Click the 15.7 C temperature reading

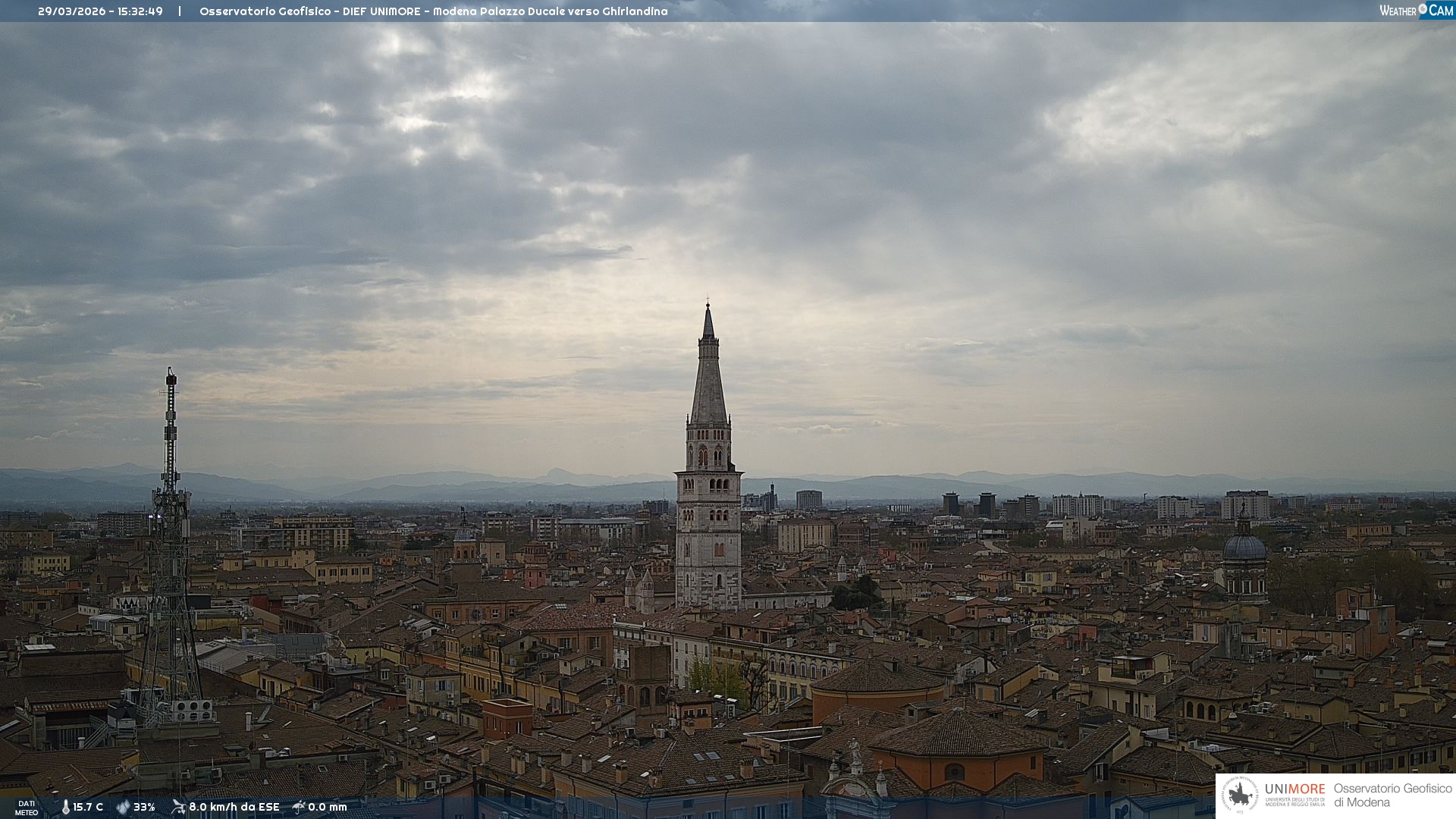click(x=88, y=807)
